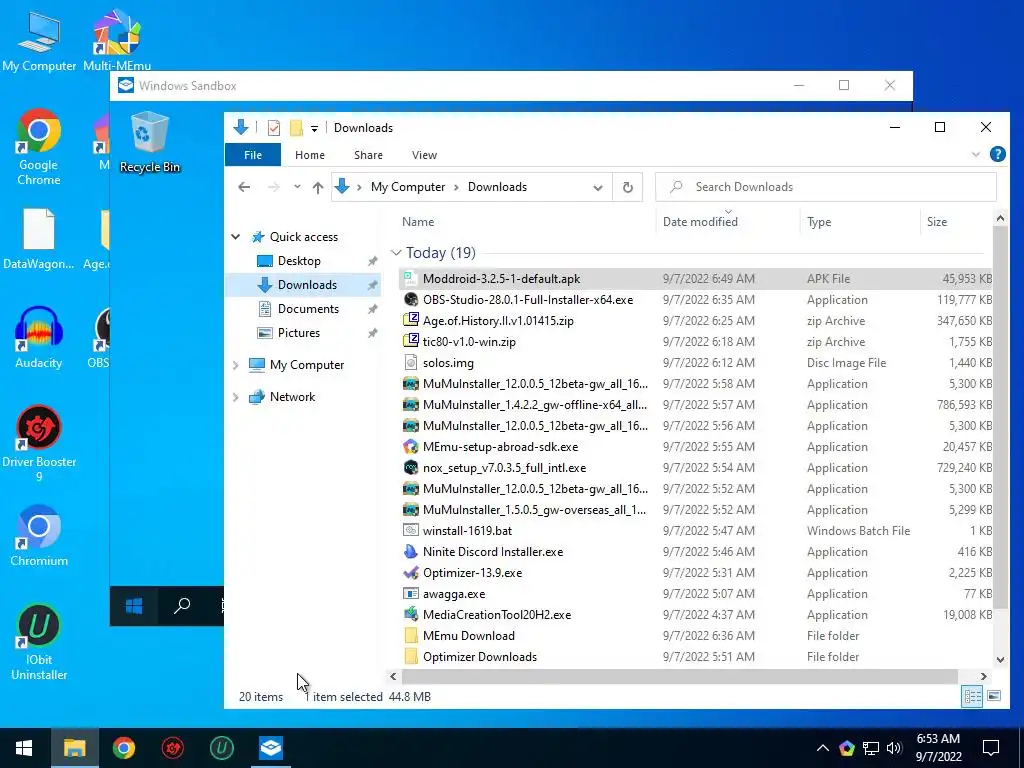This screenshot has width=1024, height=768.
Task: Switch to large thumbnails view icon
Action: tap(994, 696)
